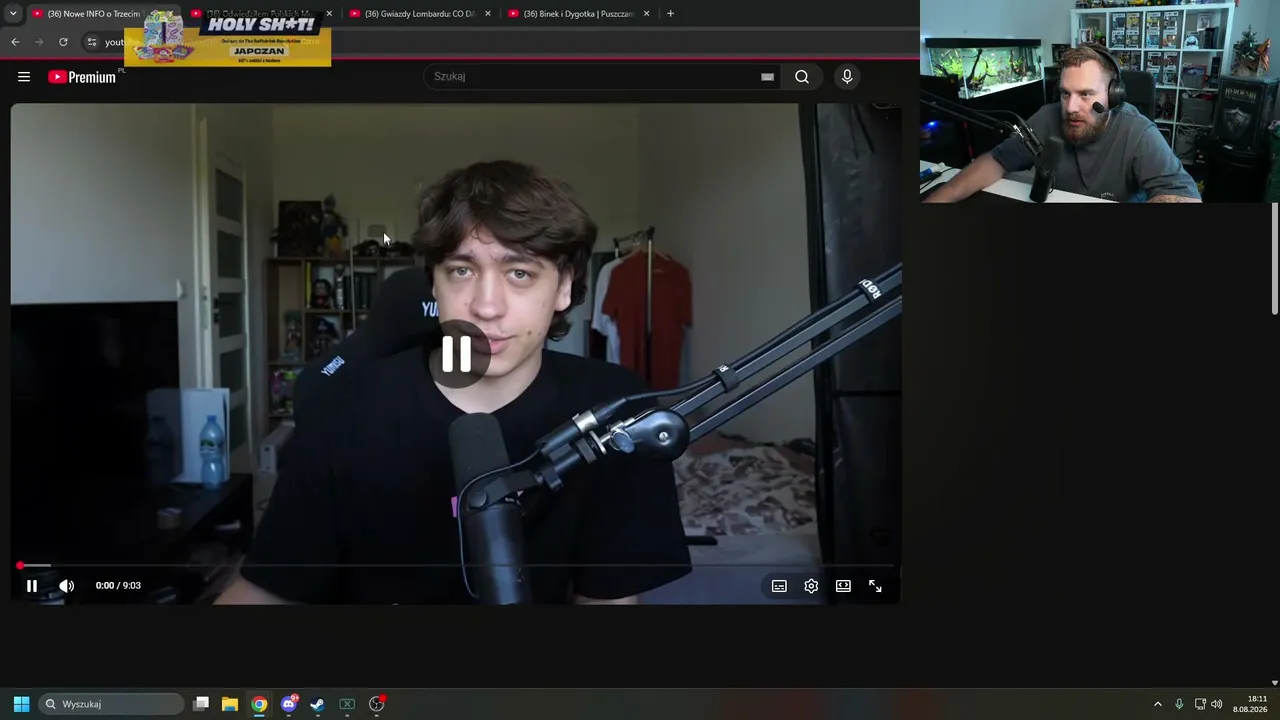Expand the tab search dropdown
The height and width of the screenshot is (720, 1280).
coord(13,14)
